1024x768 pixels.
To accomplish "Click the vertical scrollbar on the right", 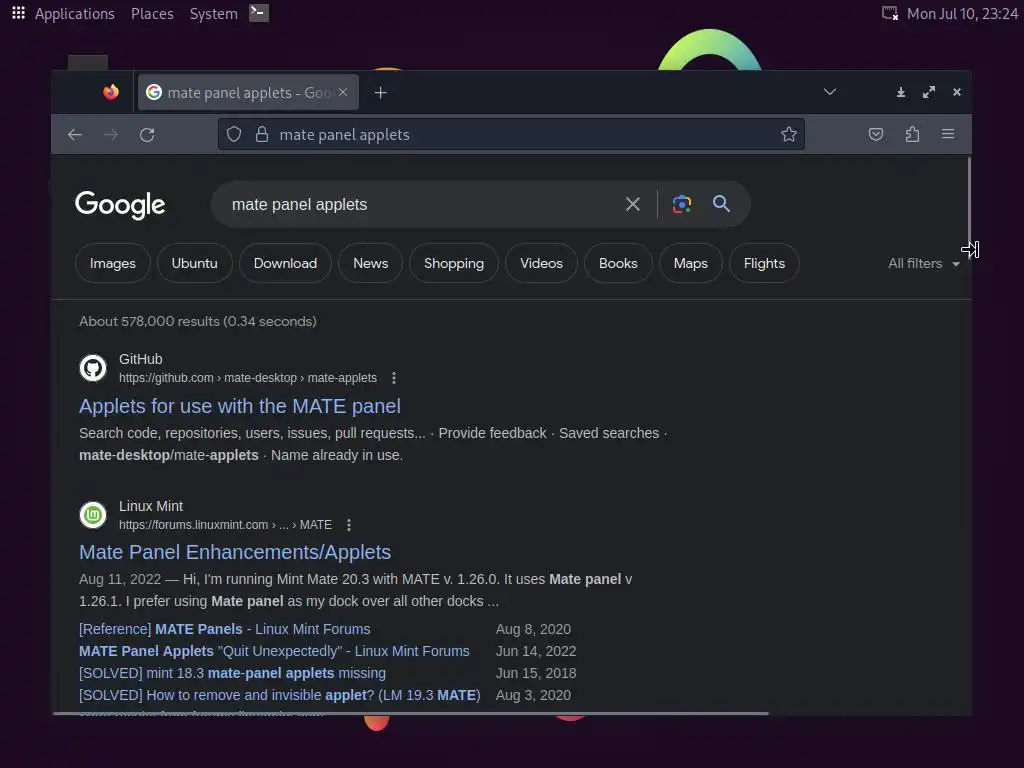I will point(969,203).
